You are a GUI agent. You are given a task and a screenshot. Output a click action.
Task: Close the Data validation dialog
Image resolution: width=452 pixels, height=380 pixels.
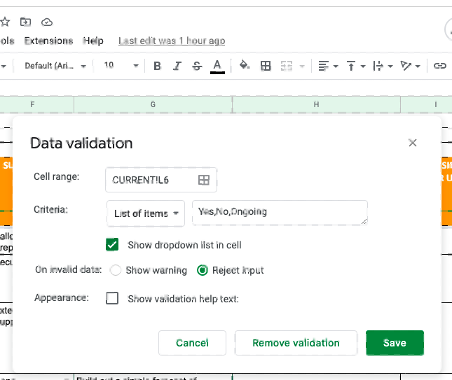412,143
